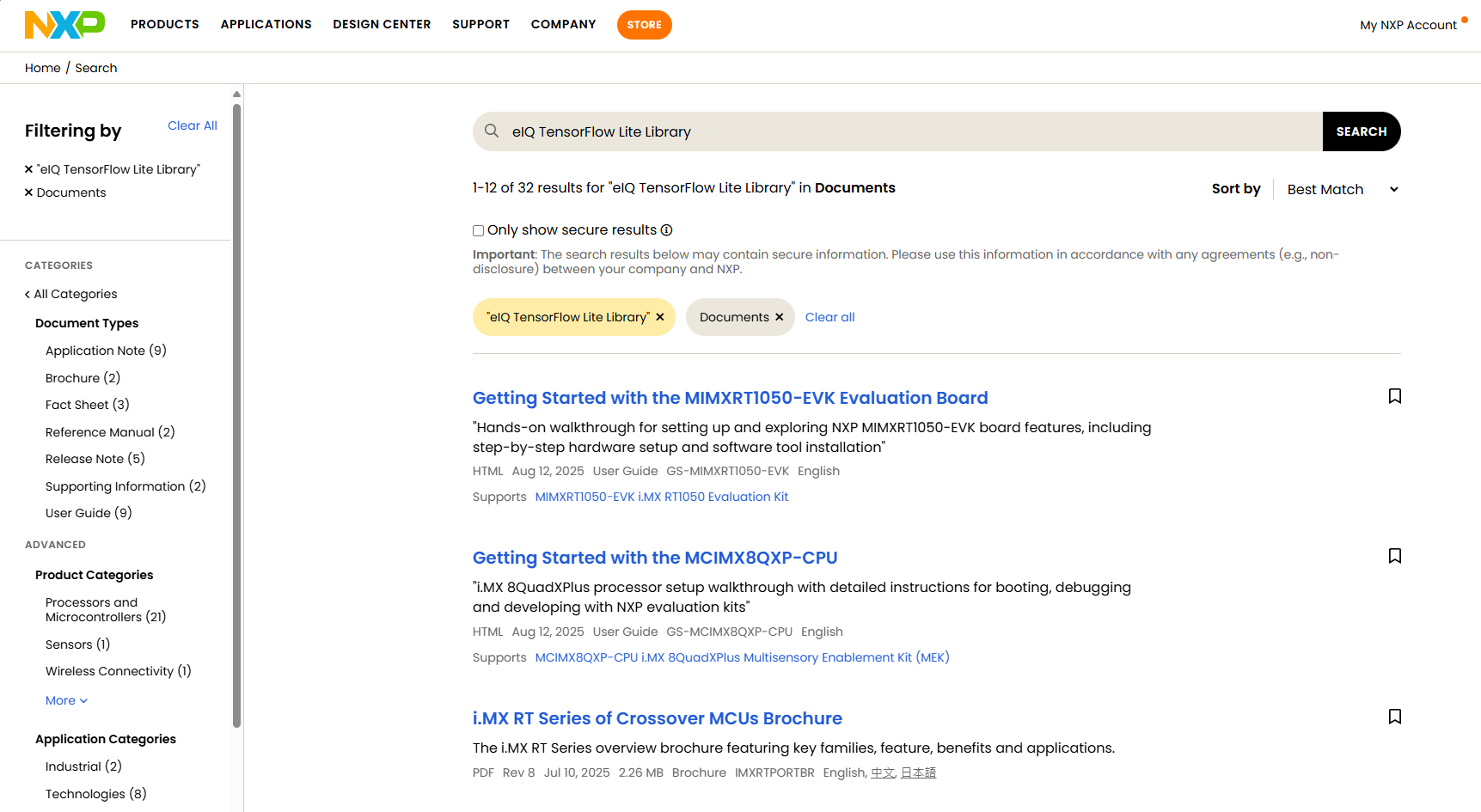Open the Support menu

pos(481,24)
